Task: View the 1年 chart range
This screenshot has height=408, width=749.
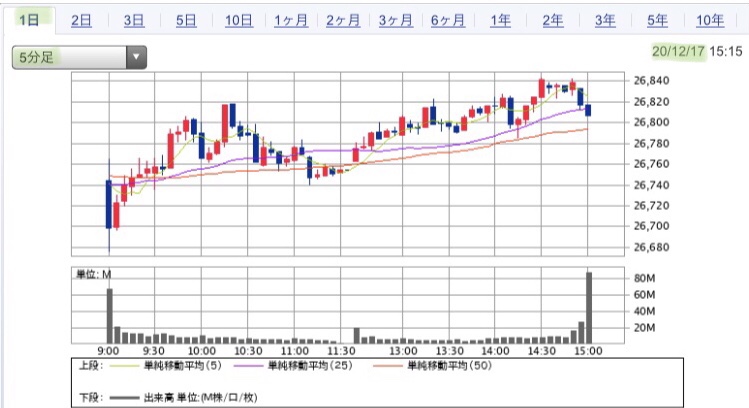Action: pos(500,21)
